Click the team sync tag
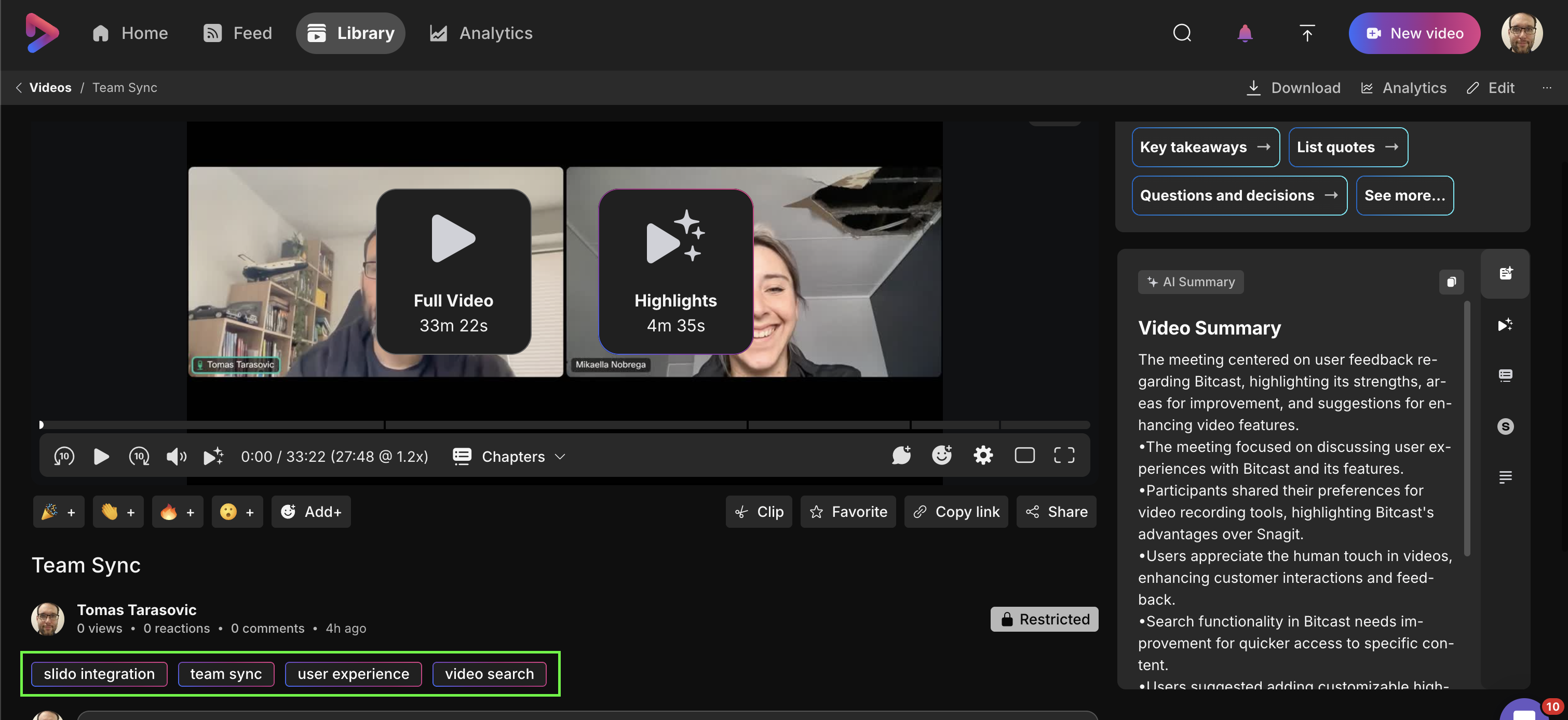The width and height of the screenshot is (1568, 720). 226,674
